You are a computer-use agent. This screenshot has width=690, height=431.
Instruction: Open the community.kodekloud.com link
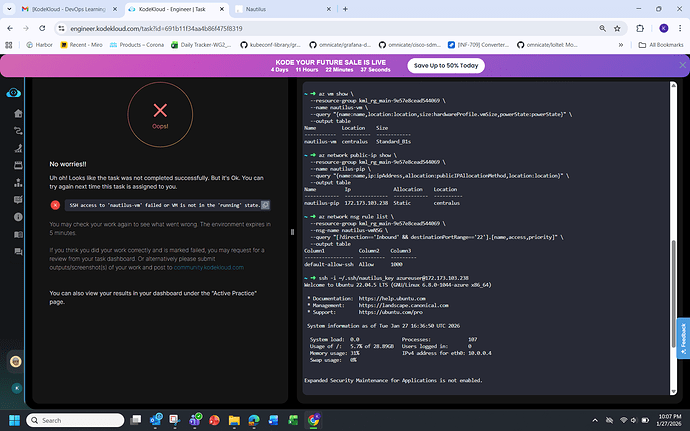pos(209,267)
